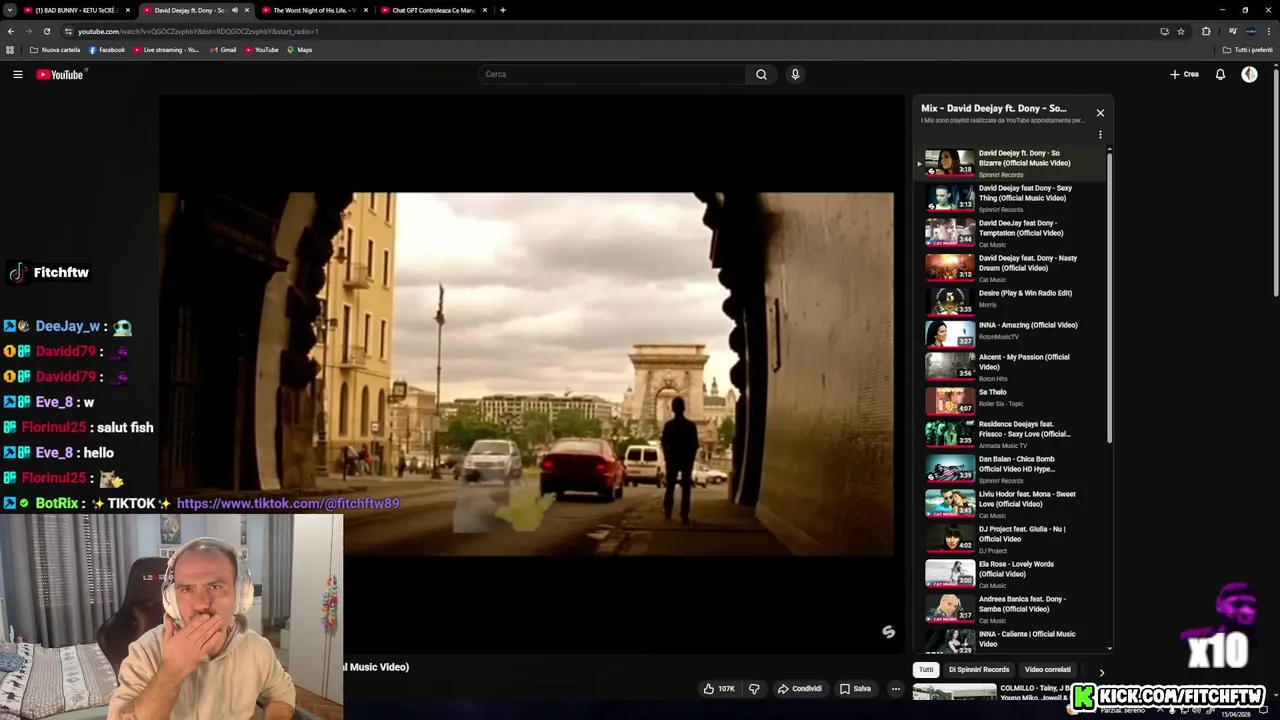Open Ela Rose - Lovely Words entry
The width and height of the screenshot is (1280, 720).
(1010, 573)
